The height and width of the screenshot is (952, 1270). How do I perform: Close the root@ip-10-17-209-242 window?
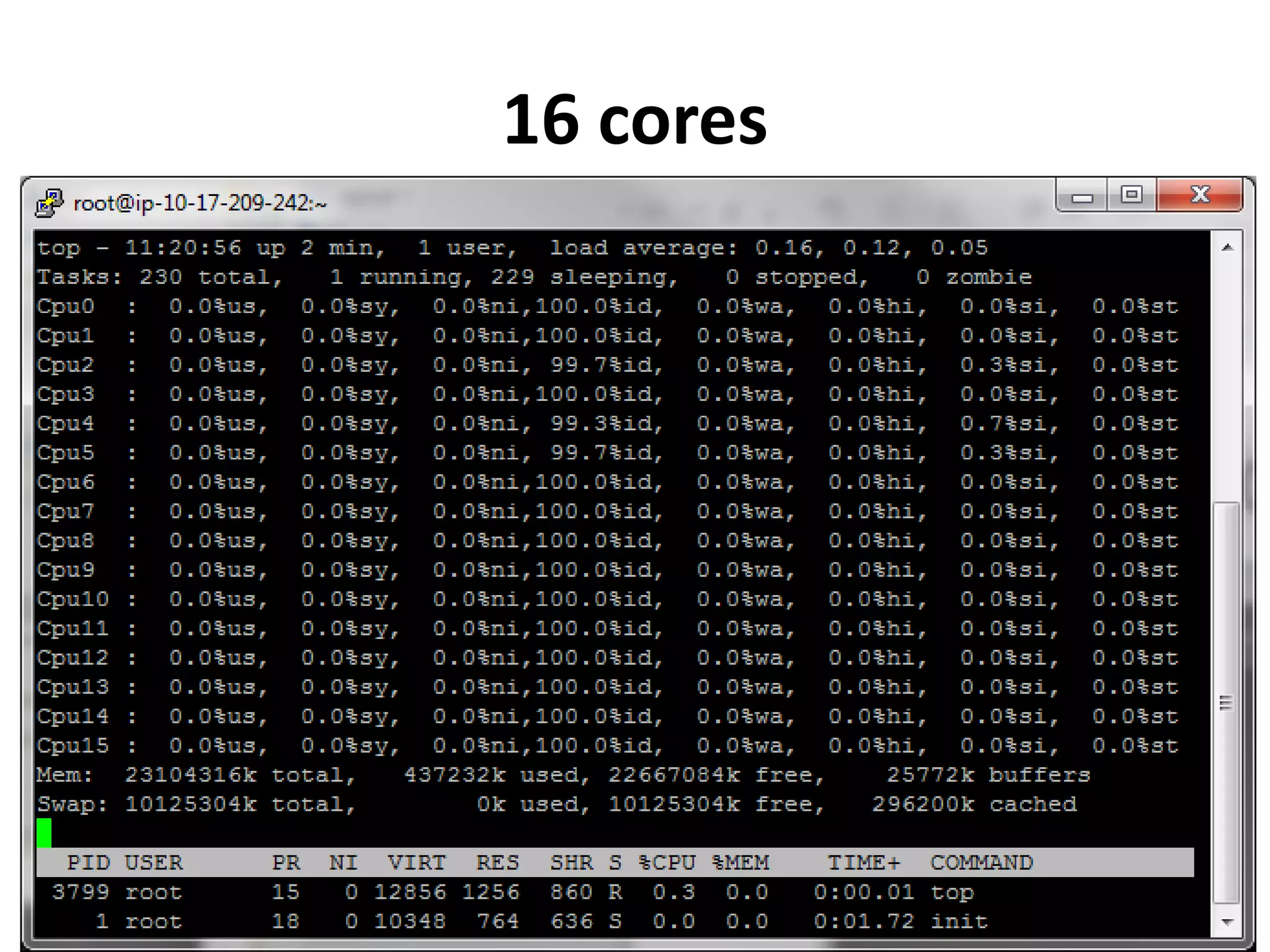click(1199, 196)
